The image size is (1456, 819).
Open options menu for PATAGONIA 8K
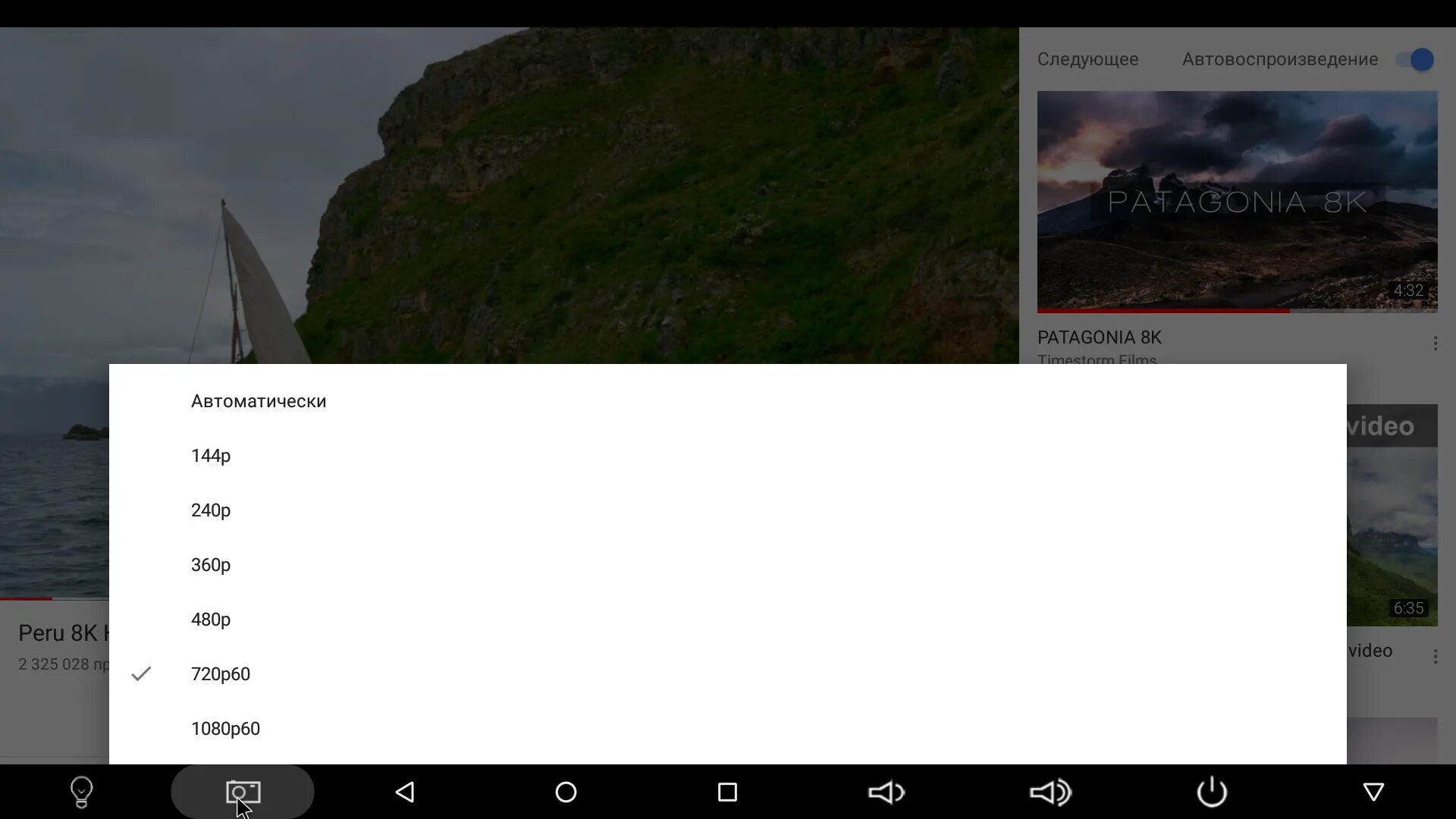[1435, 344]
